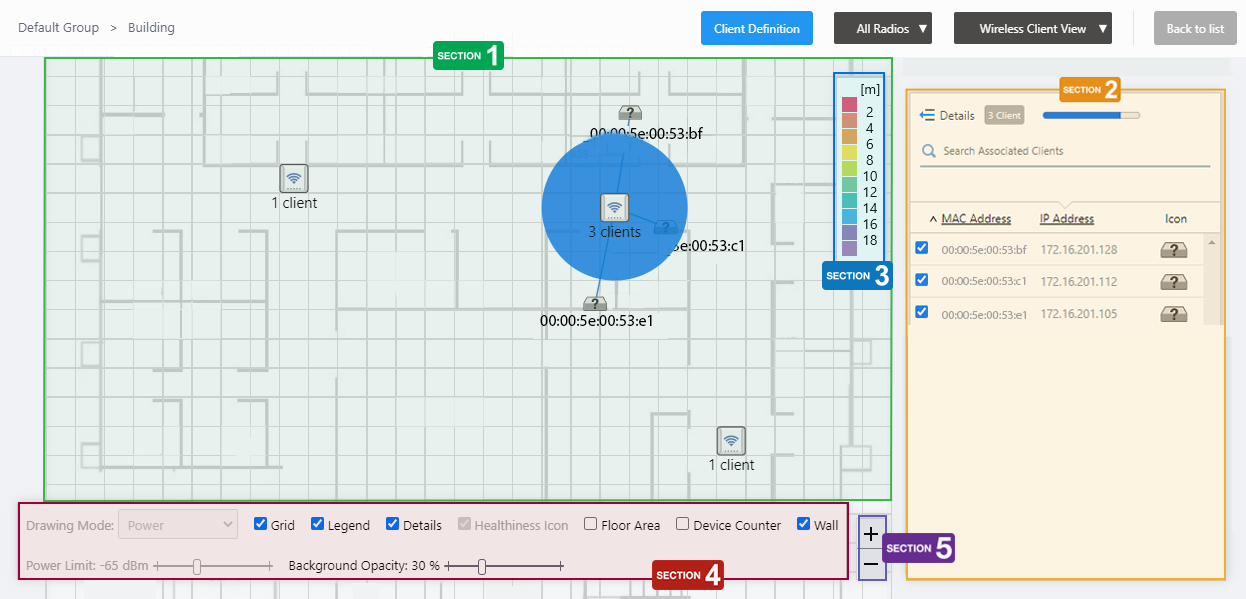Click client device 00:00:5e:00:53:bf on the map
Viewport: 1246px width, 599px height.
[x=629, y=113]
